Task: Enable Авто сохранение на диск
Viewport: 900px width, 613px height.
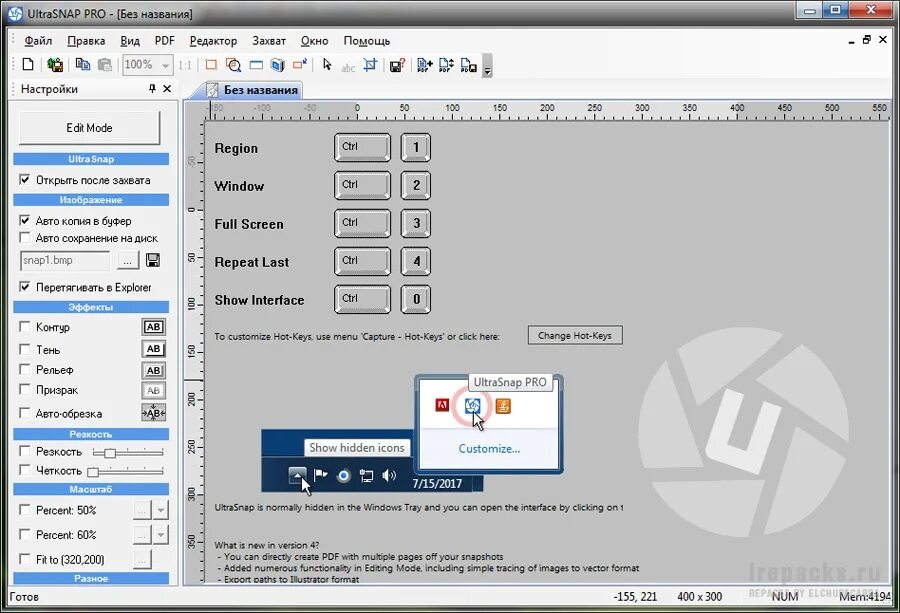Action: click(25, 238)
